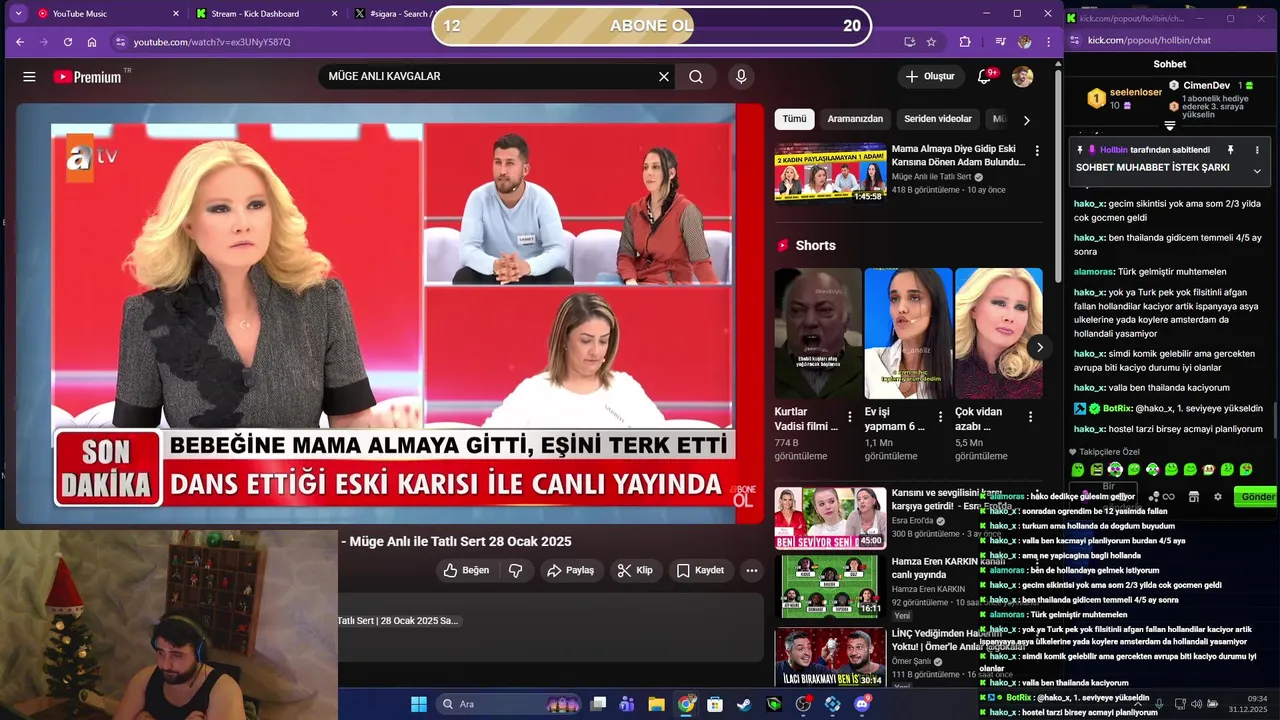Open the Mama Almaya Diye Gidip video thumbnail
1280x720 pixels.
pyautogui.click(x=830, y=172)
